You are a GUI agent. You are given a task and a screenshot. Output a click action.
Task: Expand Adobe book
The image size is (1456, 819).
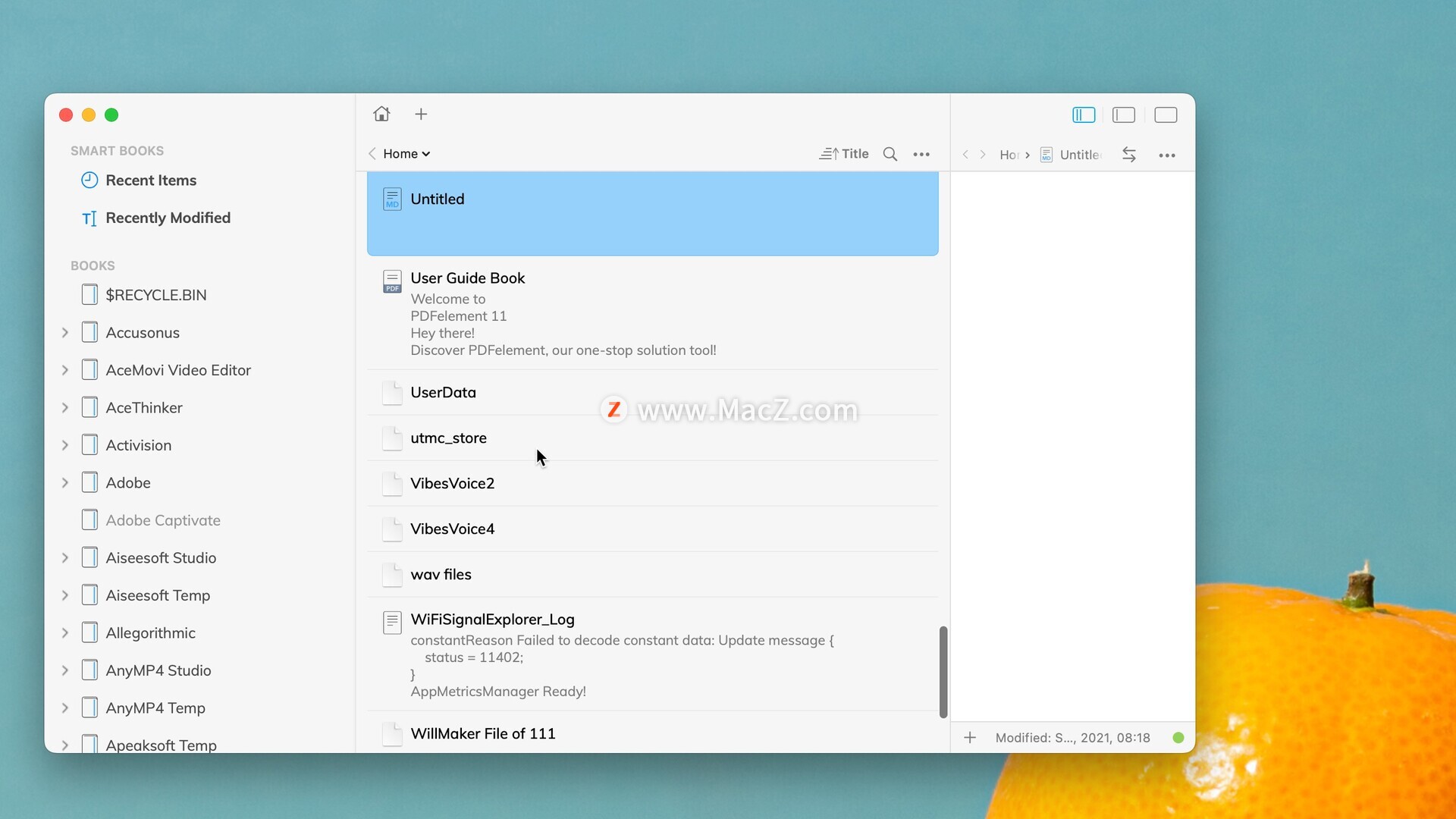pos(65,482)
